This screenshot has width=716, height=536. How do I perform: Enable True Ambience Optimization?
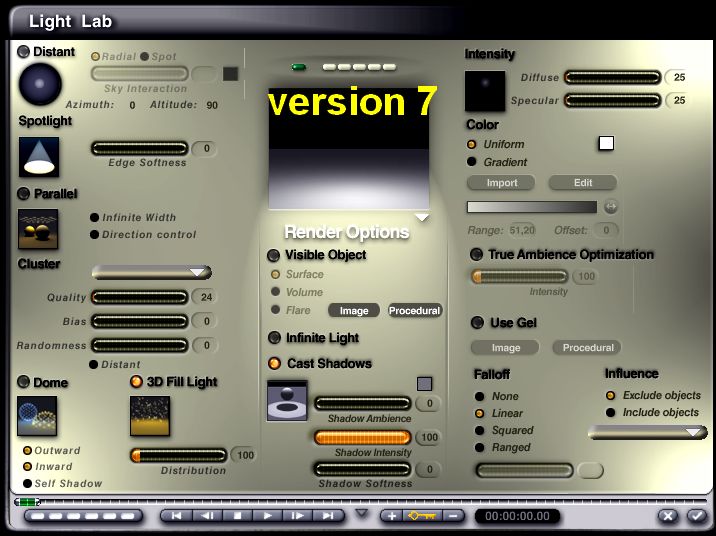[x=476, y=254]
